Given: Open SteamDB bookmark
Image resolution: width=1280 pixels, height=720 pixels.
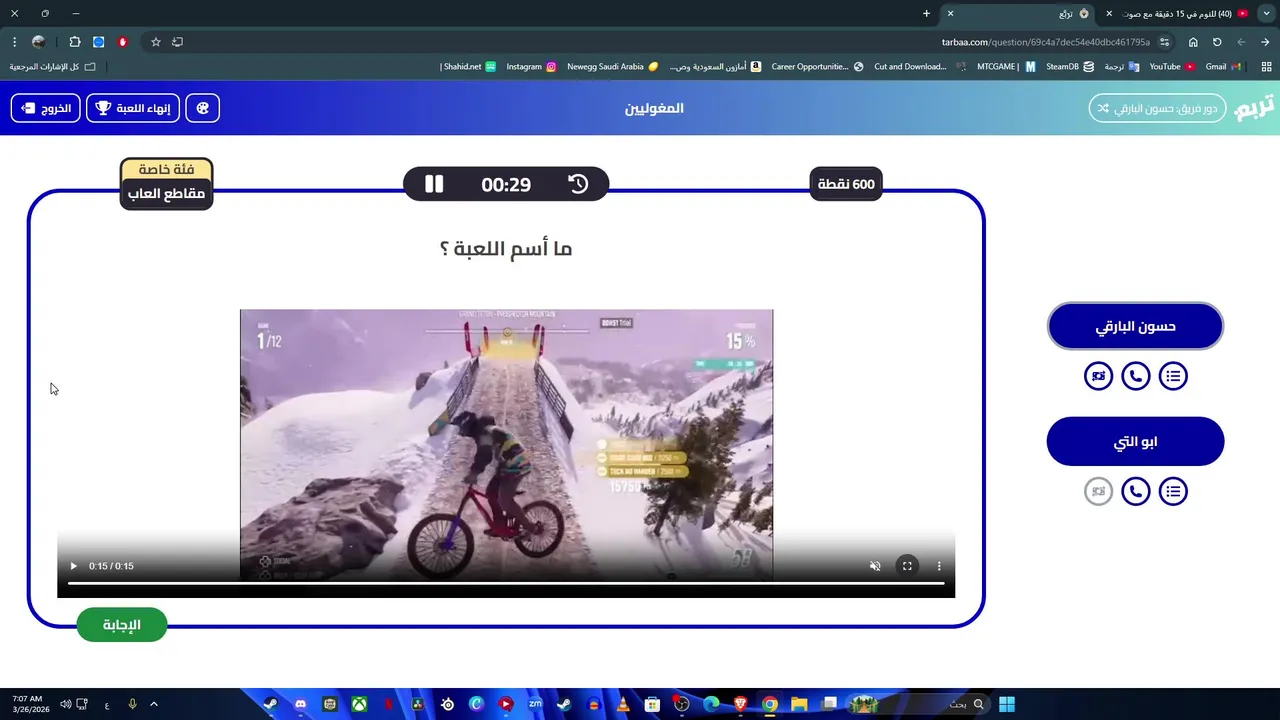Looking at the screenshot, I should tap(1070, 67).
